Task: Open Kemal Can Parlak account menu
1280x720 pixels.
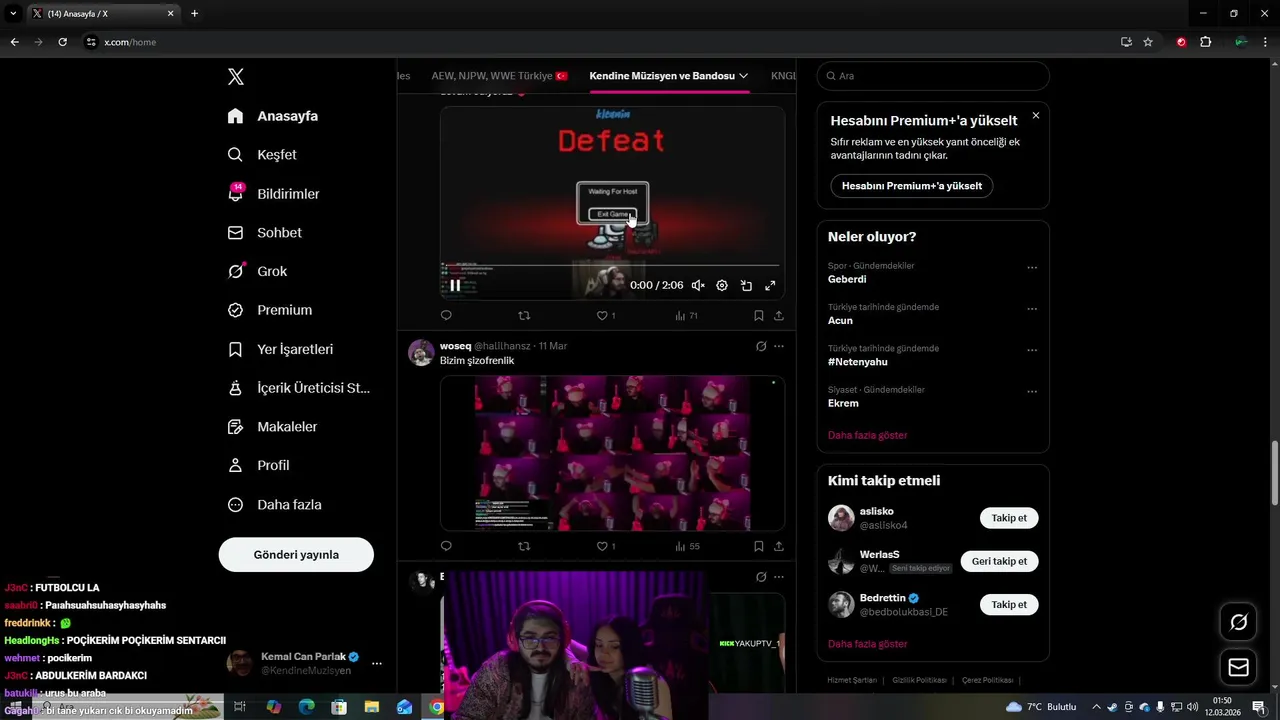Action: pyautogui.click(x=304, y=663)
